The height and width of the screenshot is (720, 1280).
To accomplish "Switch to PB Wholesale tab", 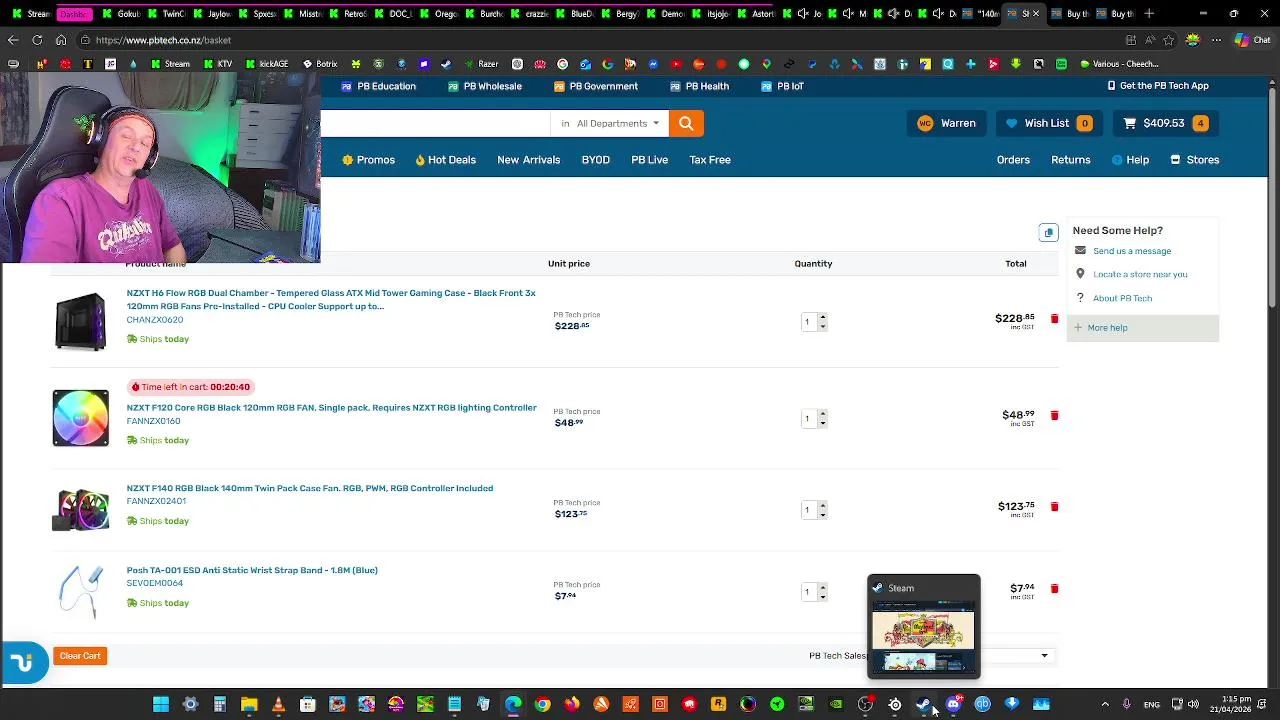I will [484, 86].
